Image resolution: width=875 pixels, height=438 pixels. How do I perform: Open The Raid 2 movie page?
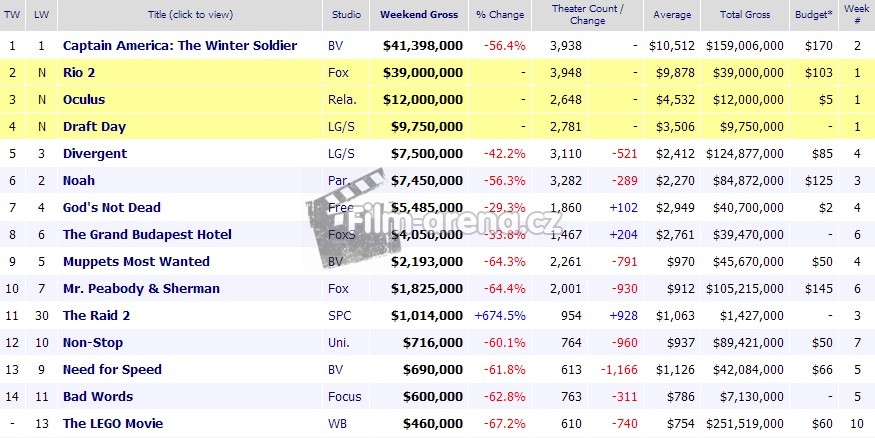pos(97,316)
